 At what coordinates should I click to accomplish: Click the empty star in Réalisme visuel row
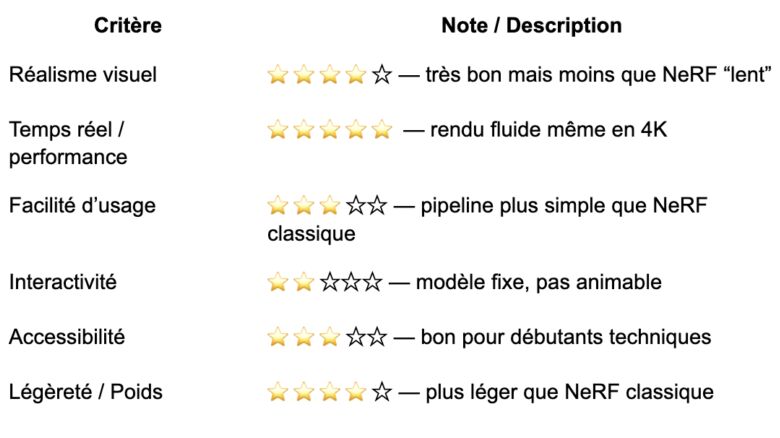[x=381, y=75]
